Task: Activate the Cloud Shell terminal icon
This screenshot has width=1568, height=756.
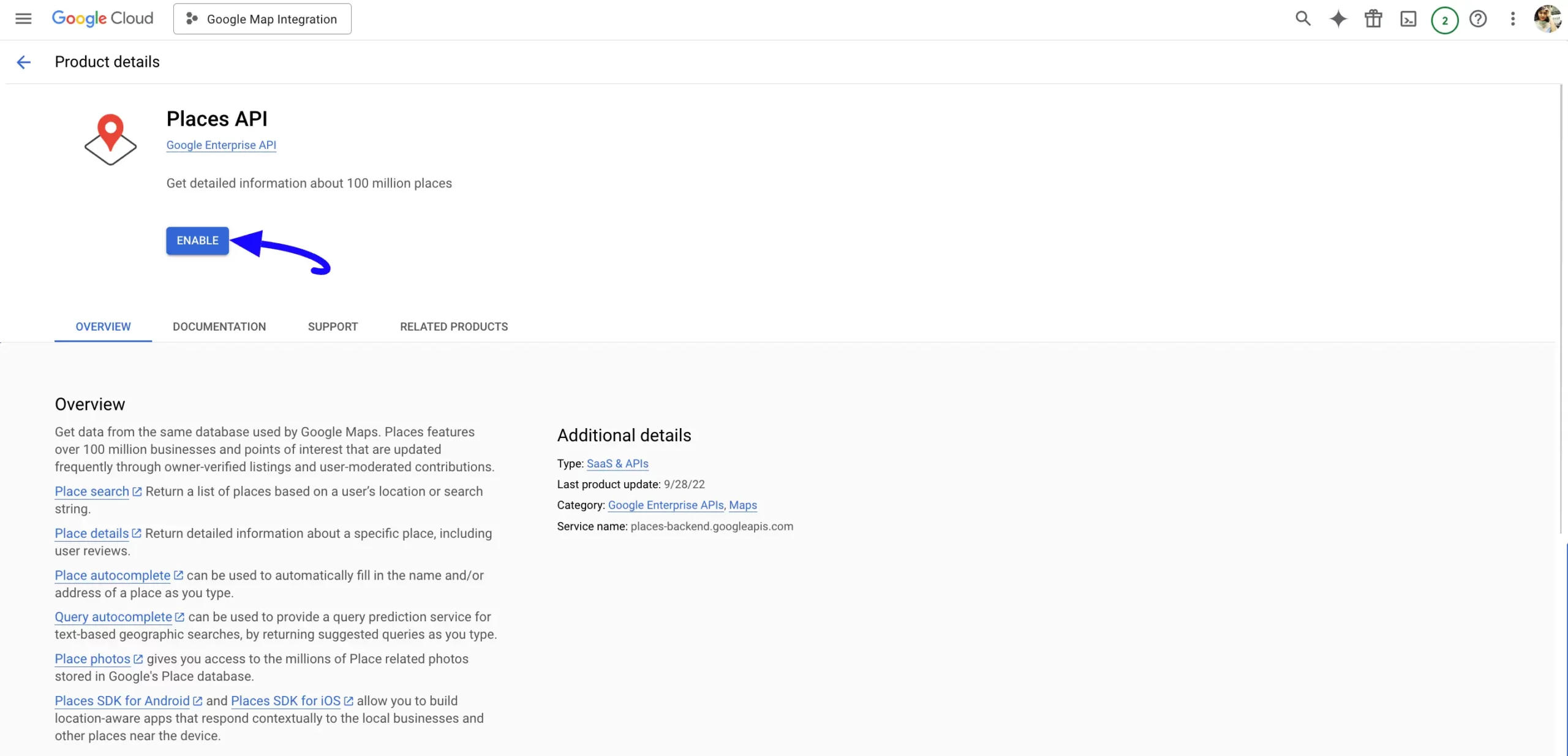Action: pyautogui.click(x=1408, y=19)
